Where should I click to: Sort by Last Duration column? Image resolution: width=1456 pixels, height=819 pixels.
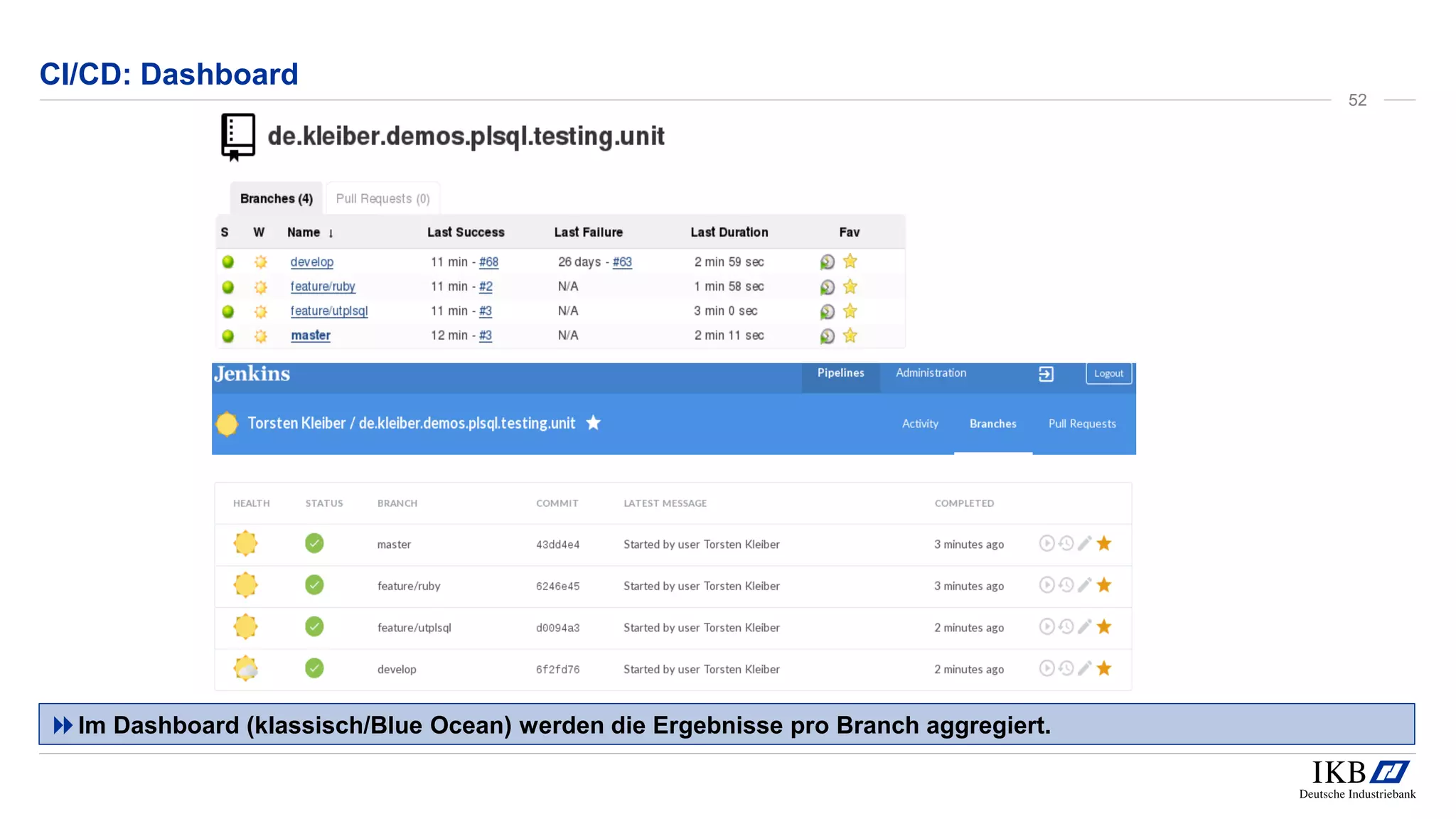point(729,232)
